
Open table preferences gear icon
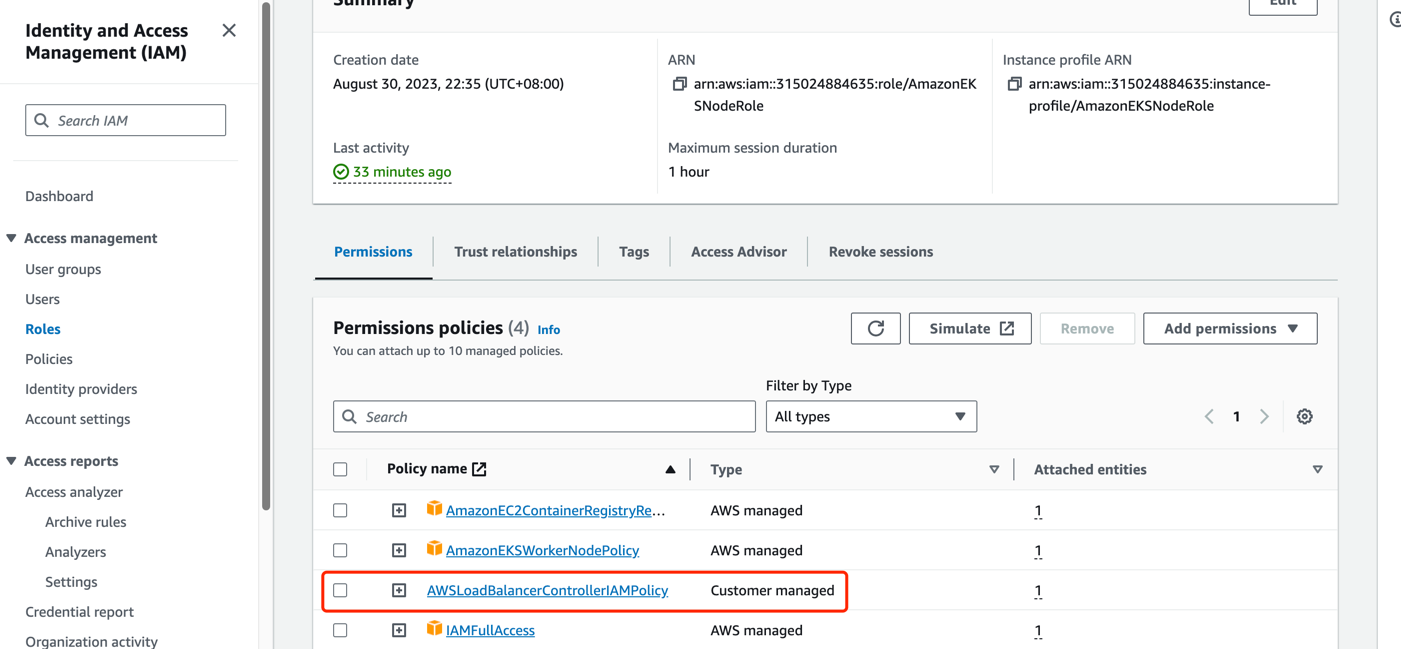coord(1304,417)
